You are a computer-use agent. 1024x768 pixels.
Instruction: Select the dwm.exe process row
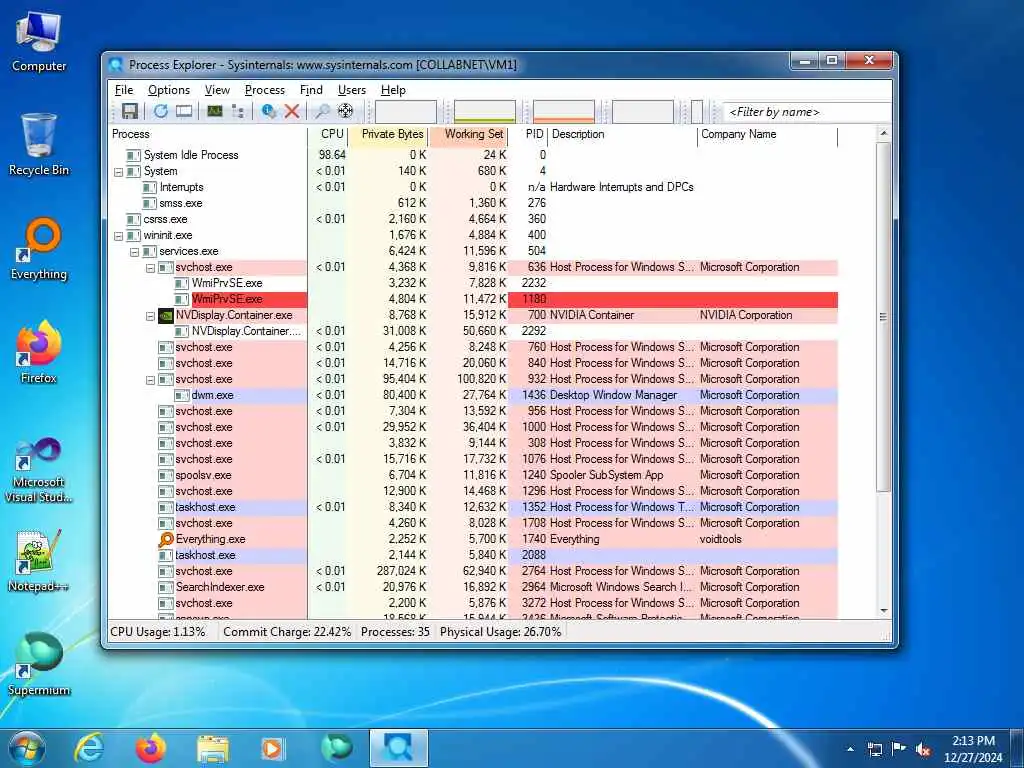[x=473, y=395]
